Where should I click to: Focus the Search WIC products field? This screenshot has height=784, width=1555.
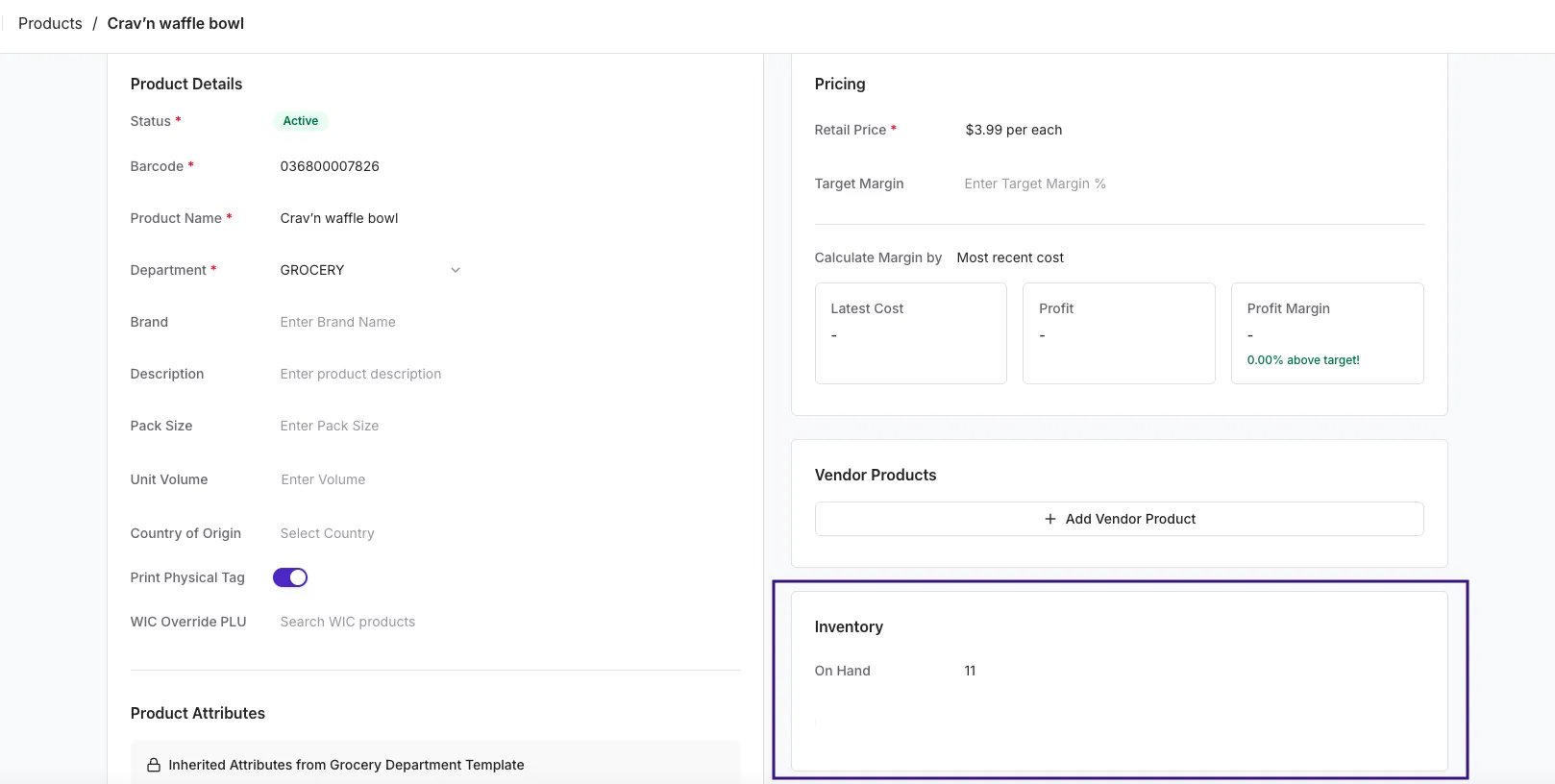(x=370, y=622)
